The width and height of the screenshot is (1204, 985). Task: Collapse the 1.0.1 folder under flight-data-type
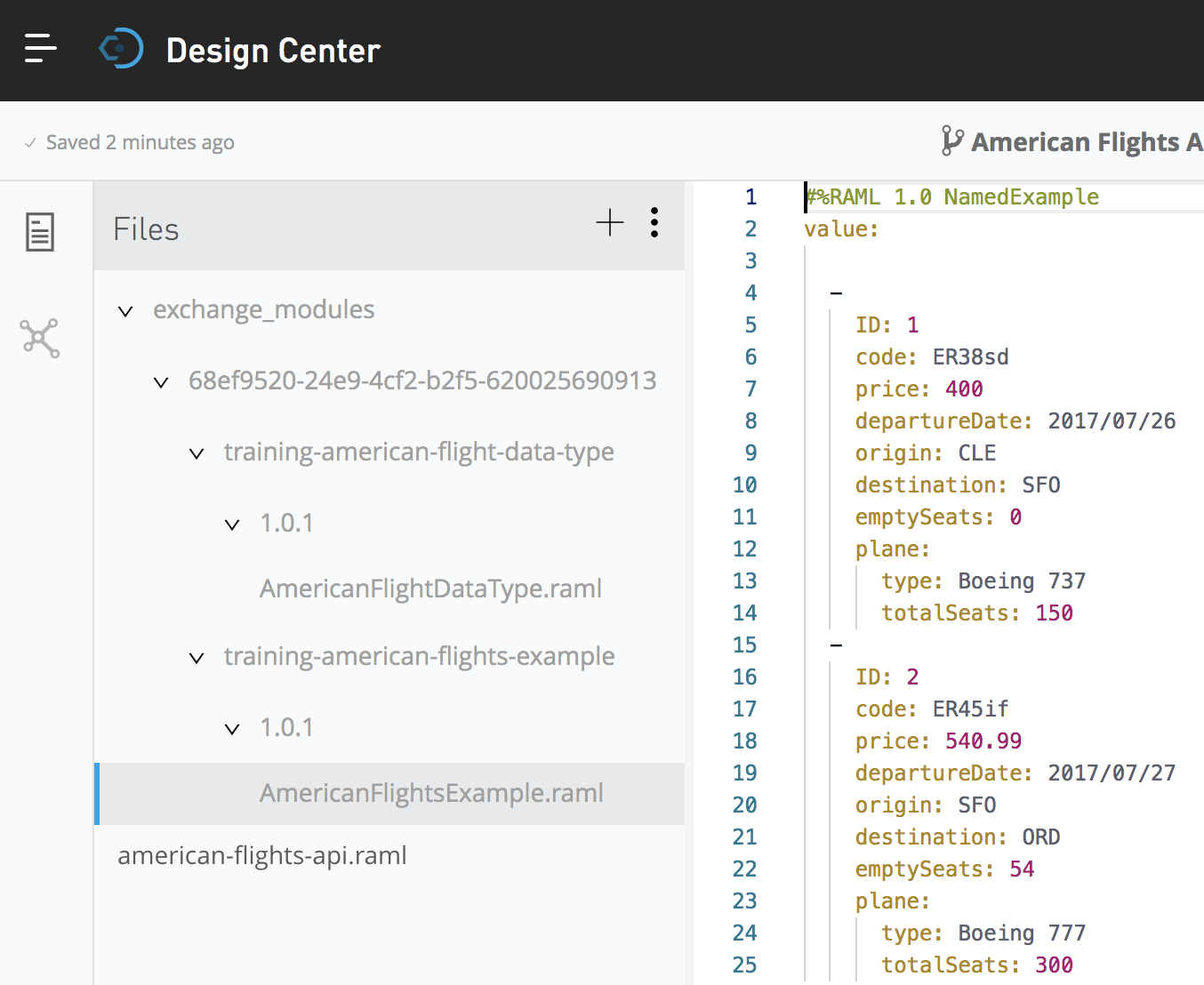click(232, 525)
